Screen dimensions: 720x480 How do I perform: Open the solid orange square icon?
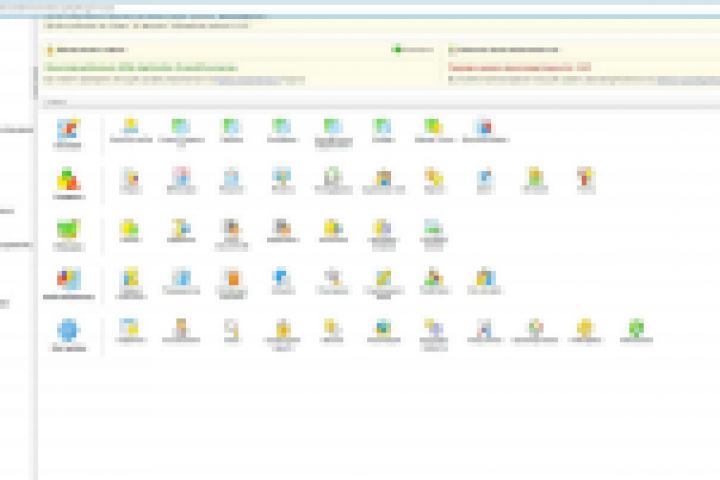coord(232,278)
